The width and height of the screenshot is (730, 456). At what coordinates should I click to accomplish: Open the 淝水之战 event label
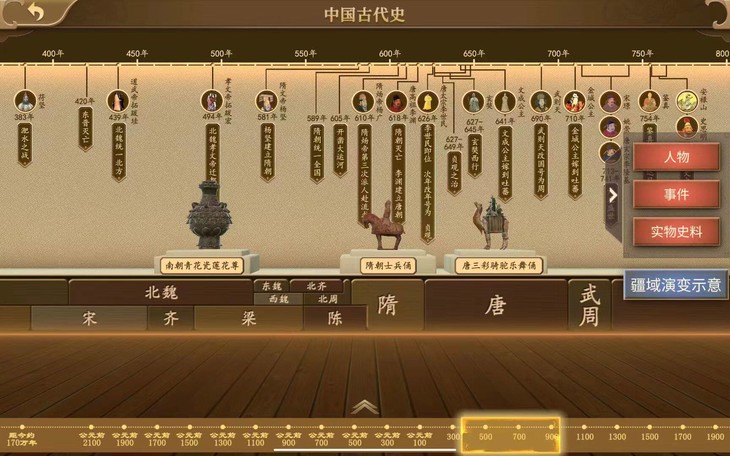tap(25, 144)
